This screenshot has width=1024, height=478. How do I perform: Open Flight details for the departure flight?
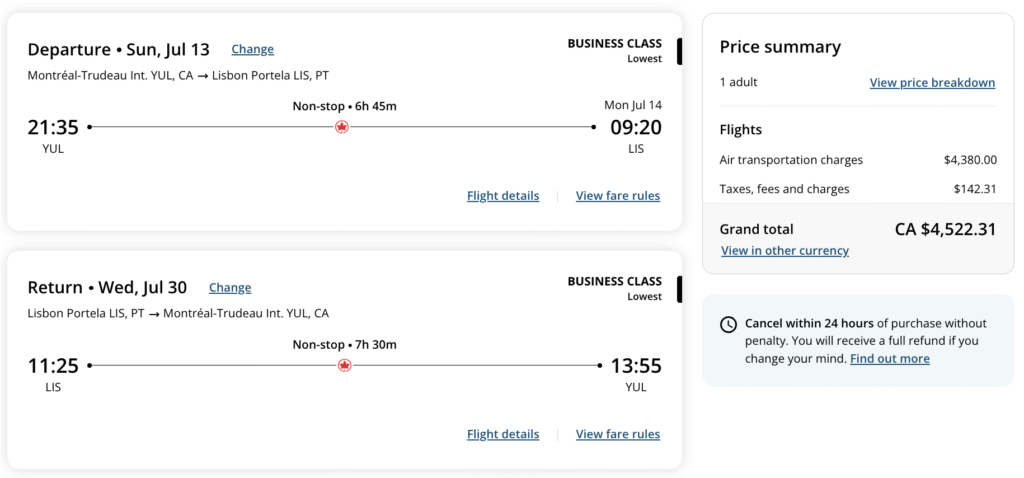503,196
